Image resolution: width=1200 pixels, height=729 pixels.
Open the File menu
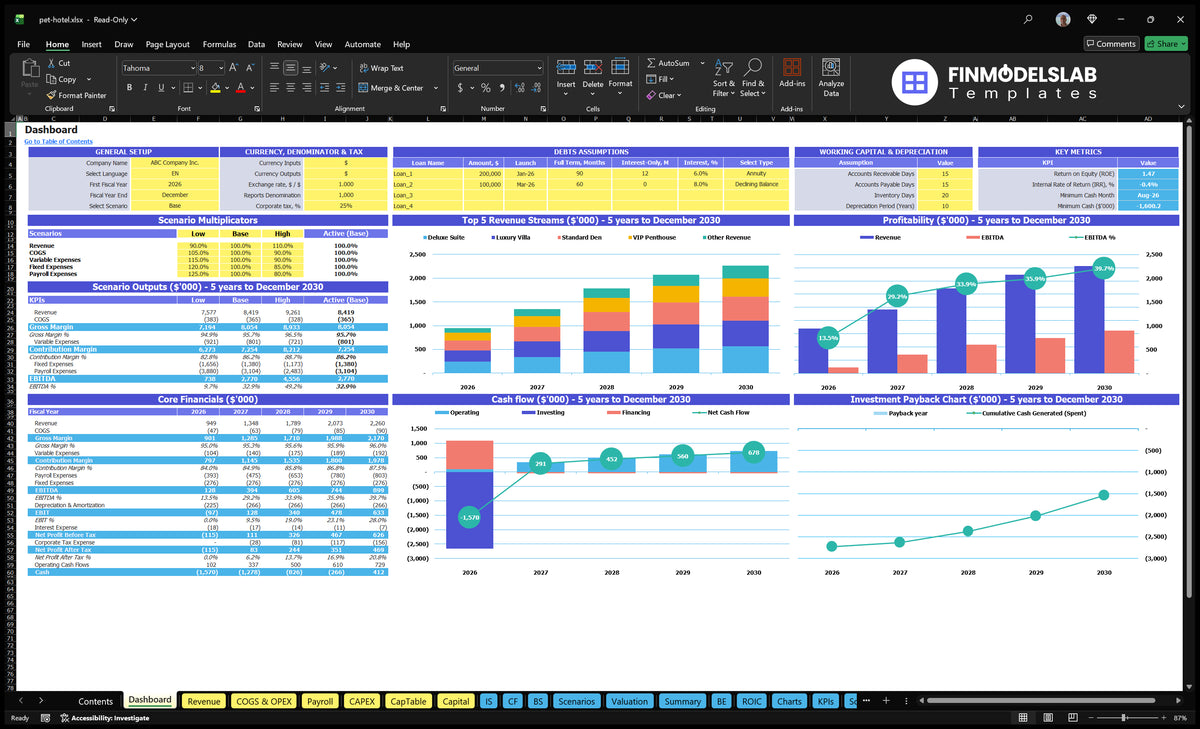pyautogui.click(x=23, y=44)
